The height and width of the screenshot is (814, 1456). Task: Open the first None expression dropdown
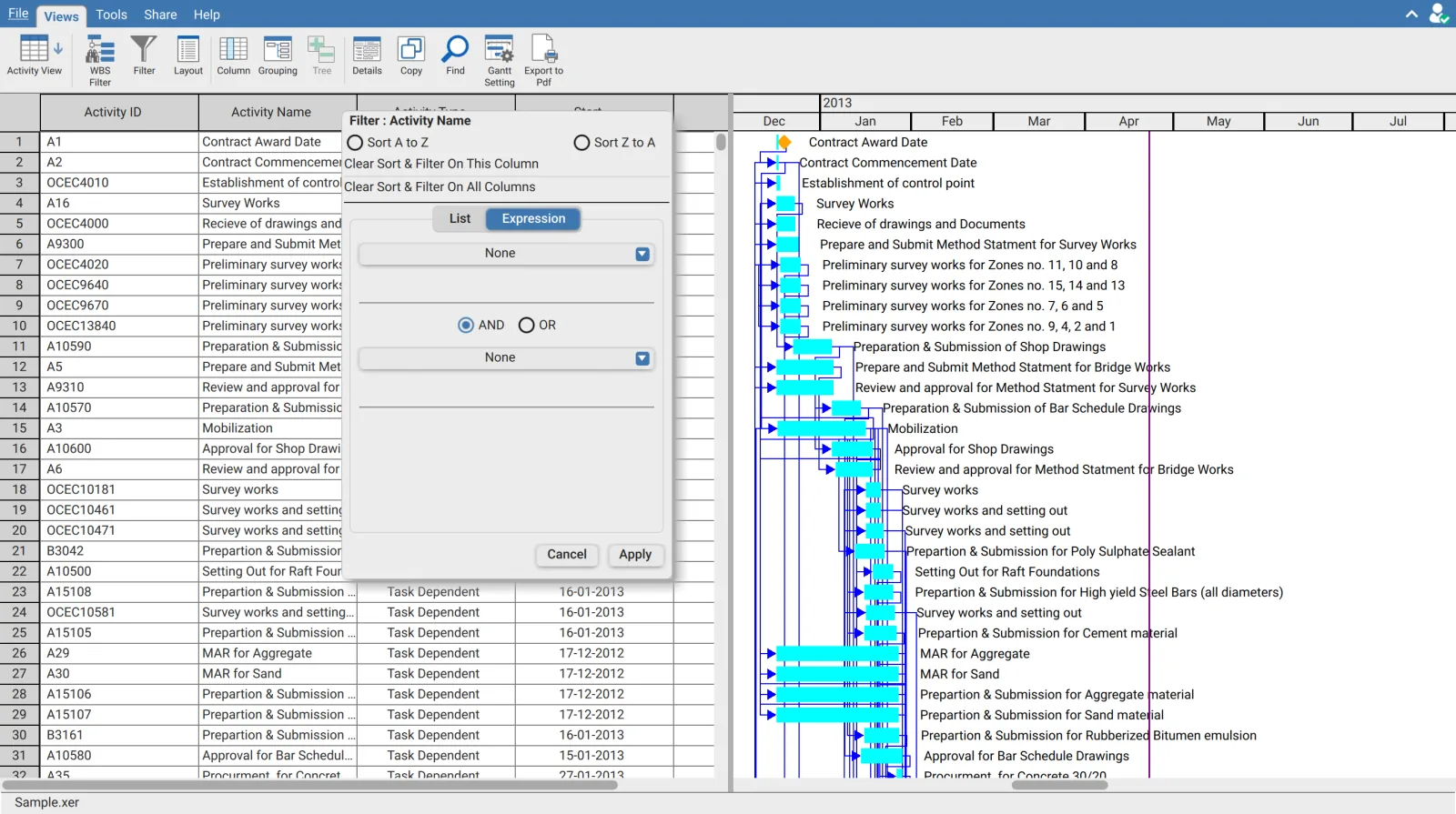[x=506, y=254]
